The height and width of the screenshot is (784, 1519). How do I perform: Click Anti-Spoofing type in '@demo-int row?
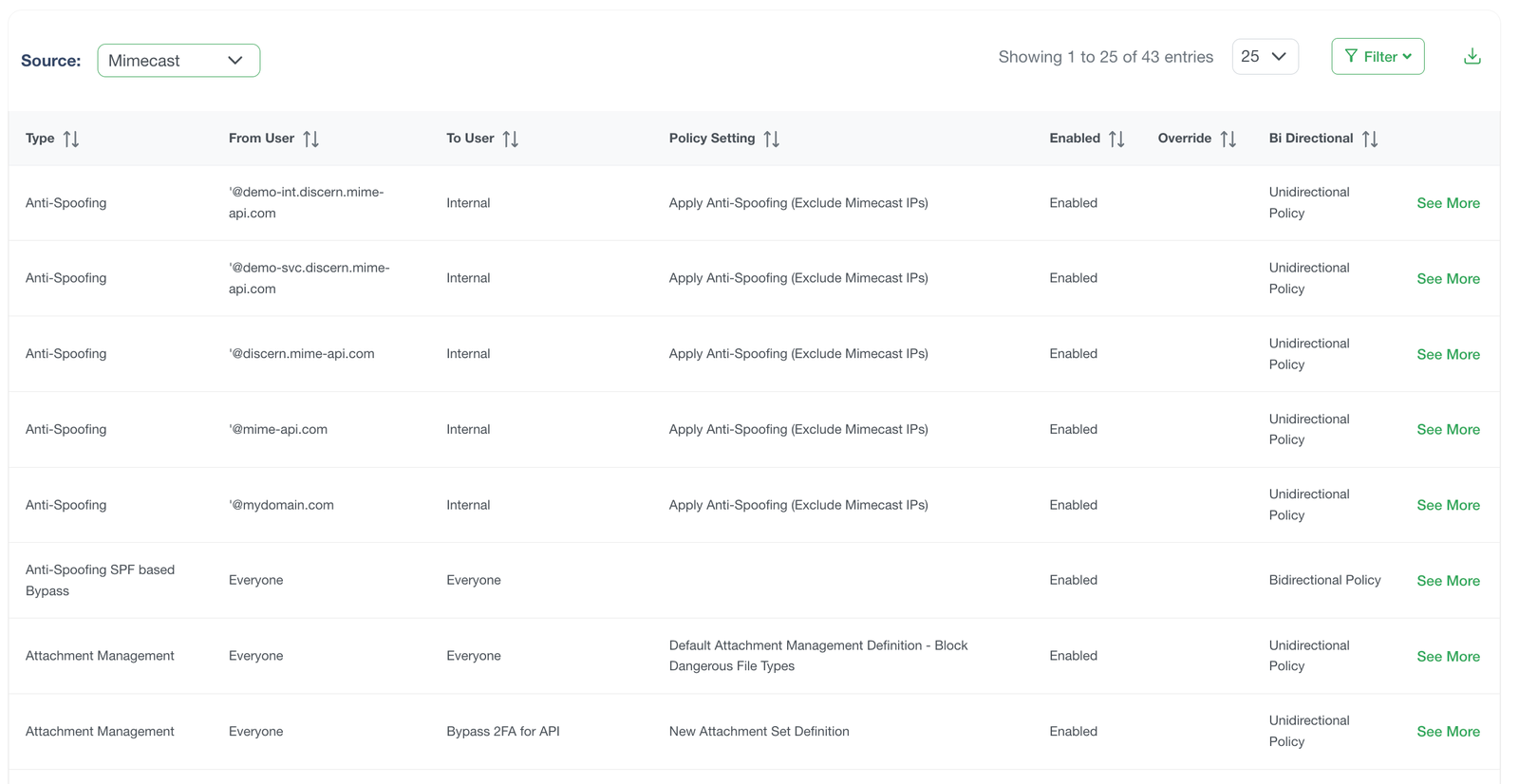(66, 203)
